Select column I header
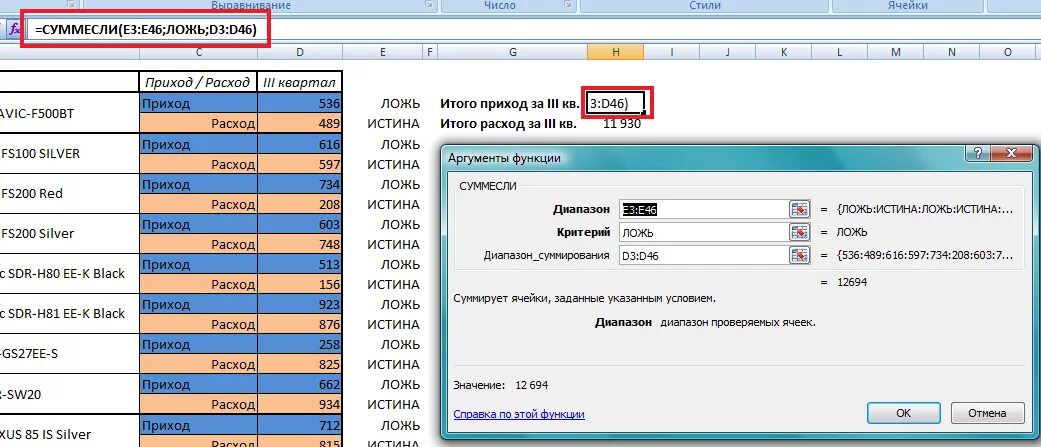 click(671, 52)
